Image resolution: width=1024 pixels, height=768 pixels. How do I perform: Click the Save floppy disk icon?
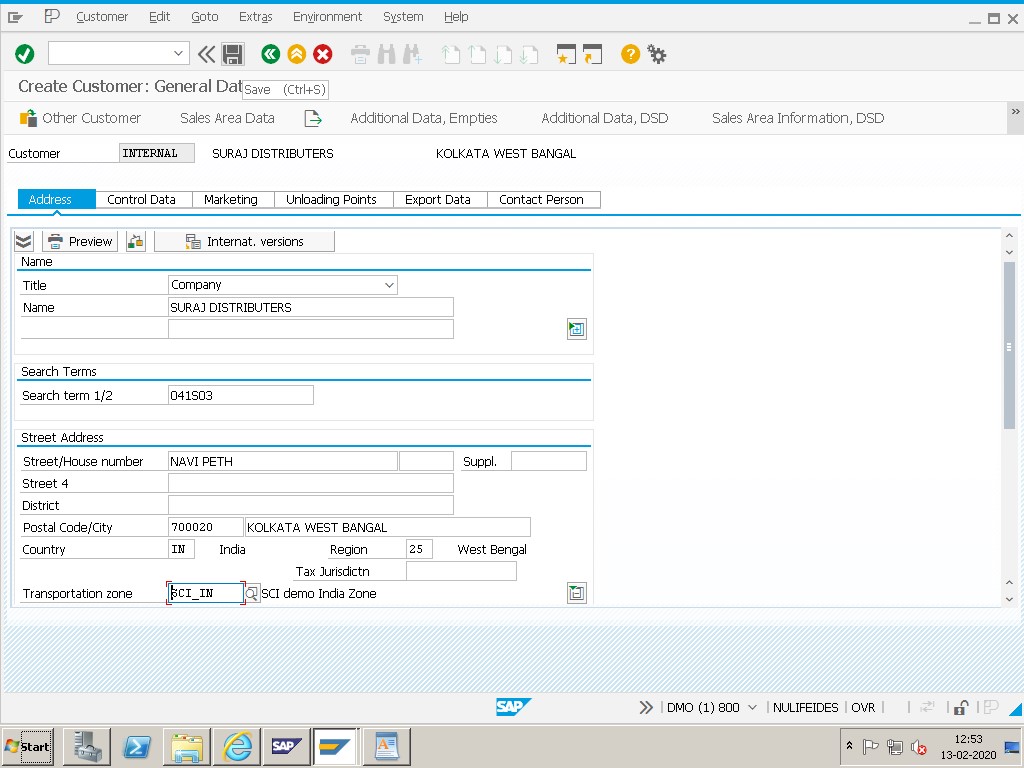(232, 54)
